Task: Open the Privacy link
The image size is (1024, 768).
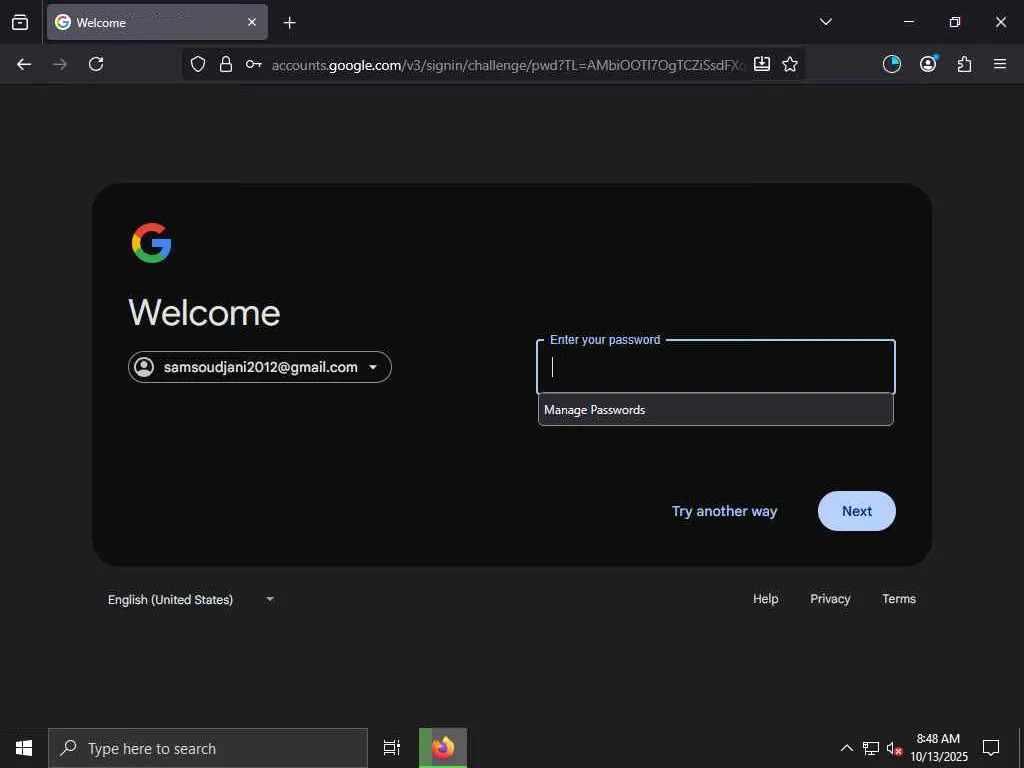Action: (x=830, y=599)
